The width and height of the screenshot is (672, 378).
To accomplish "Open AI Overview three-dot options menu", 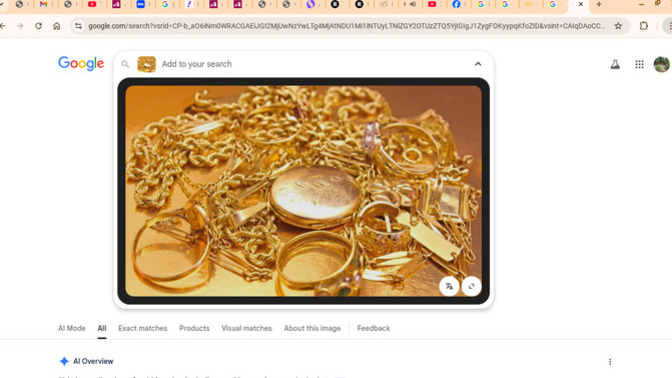I will point(610,362).
